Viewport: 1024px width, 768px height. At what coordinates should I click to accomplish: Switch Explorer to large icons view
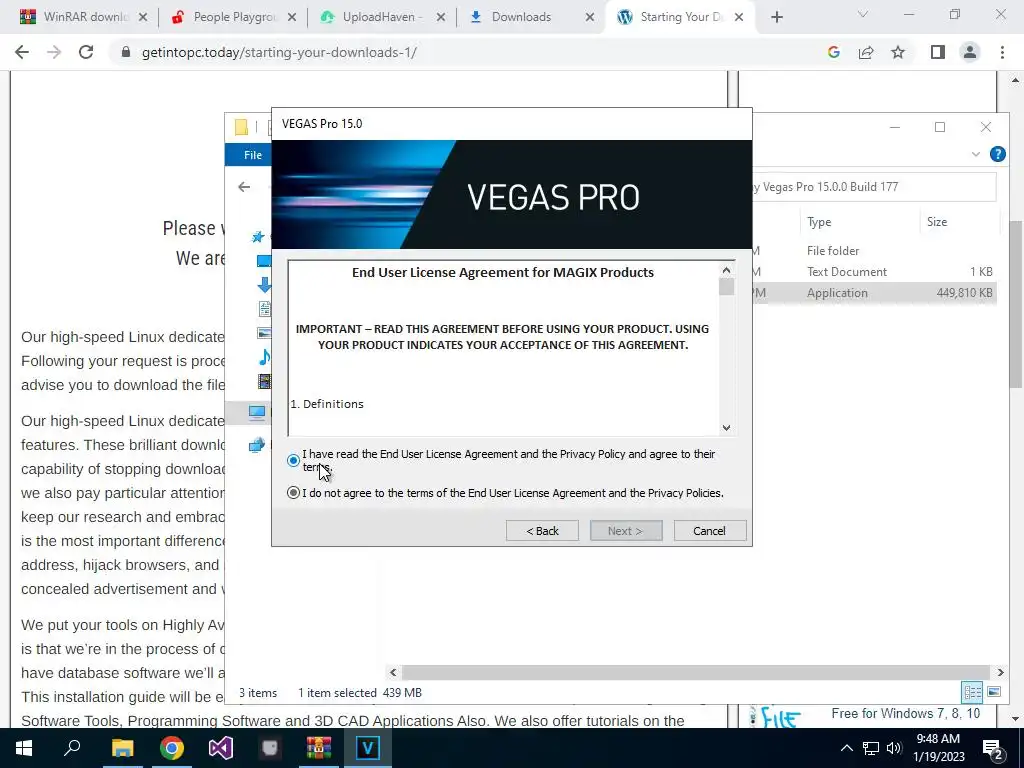coord(994,692)
